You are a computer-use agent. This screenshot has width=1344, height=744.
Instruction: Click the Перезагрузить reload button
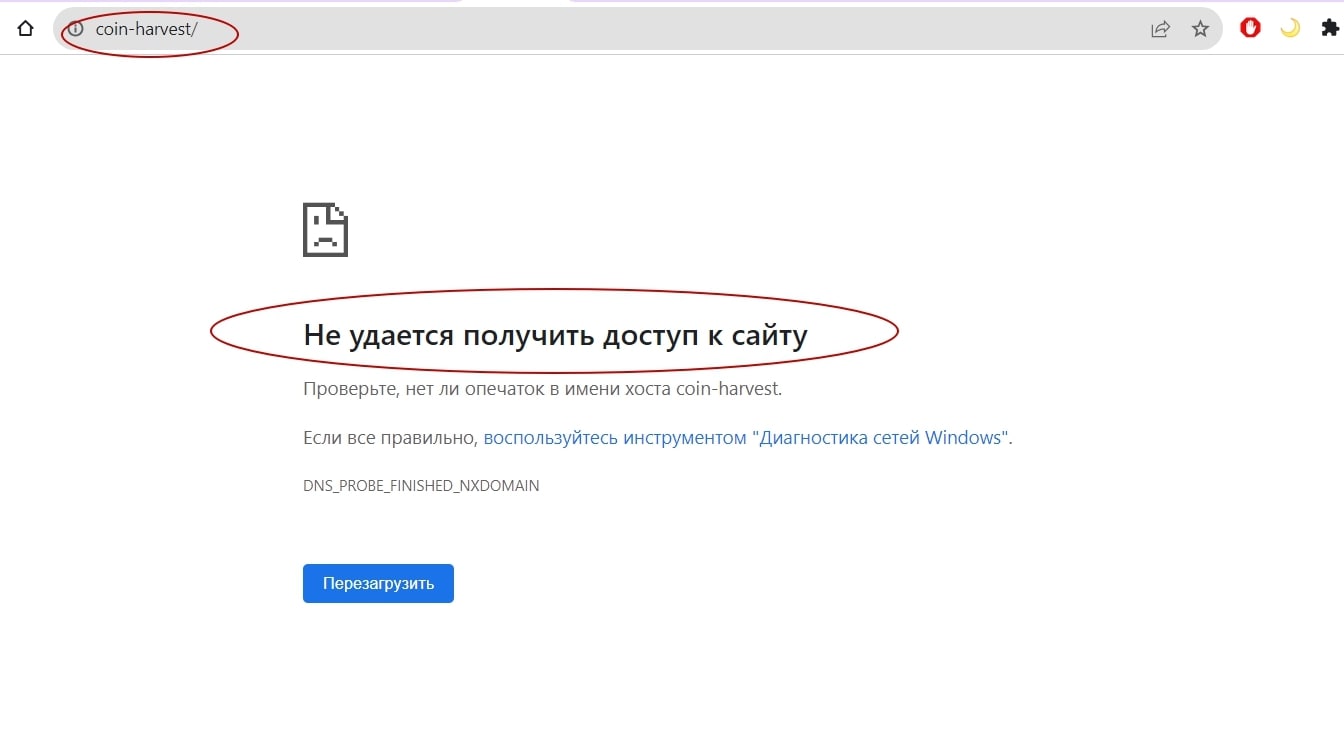[x=378, y=584]
